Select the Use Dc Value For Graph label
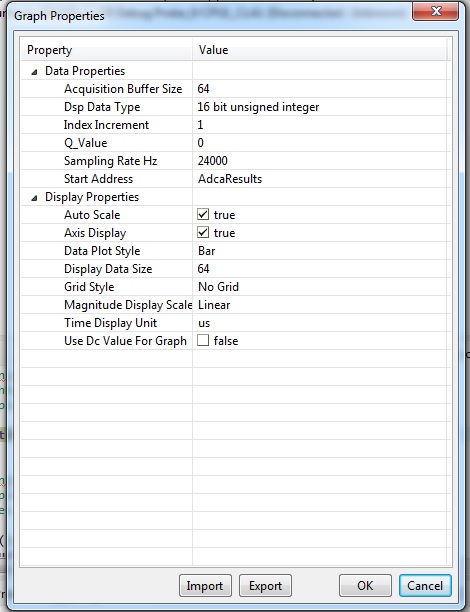Image resolution: width=470 pixels, height=612 pixels. (125, 340)
